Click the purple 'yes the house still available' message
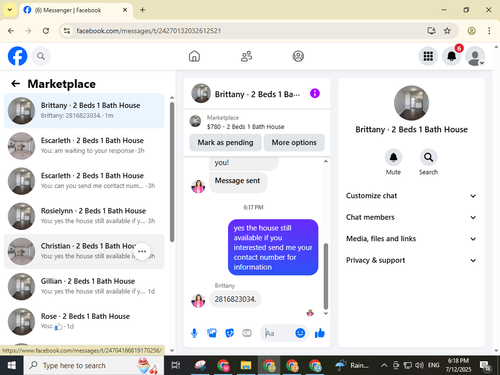 pyautogui.click(x=273, y=247)
